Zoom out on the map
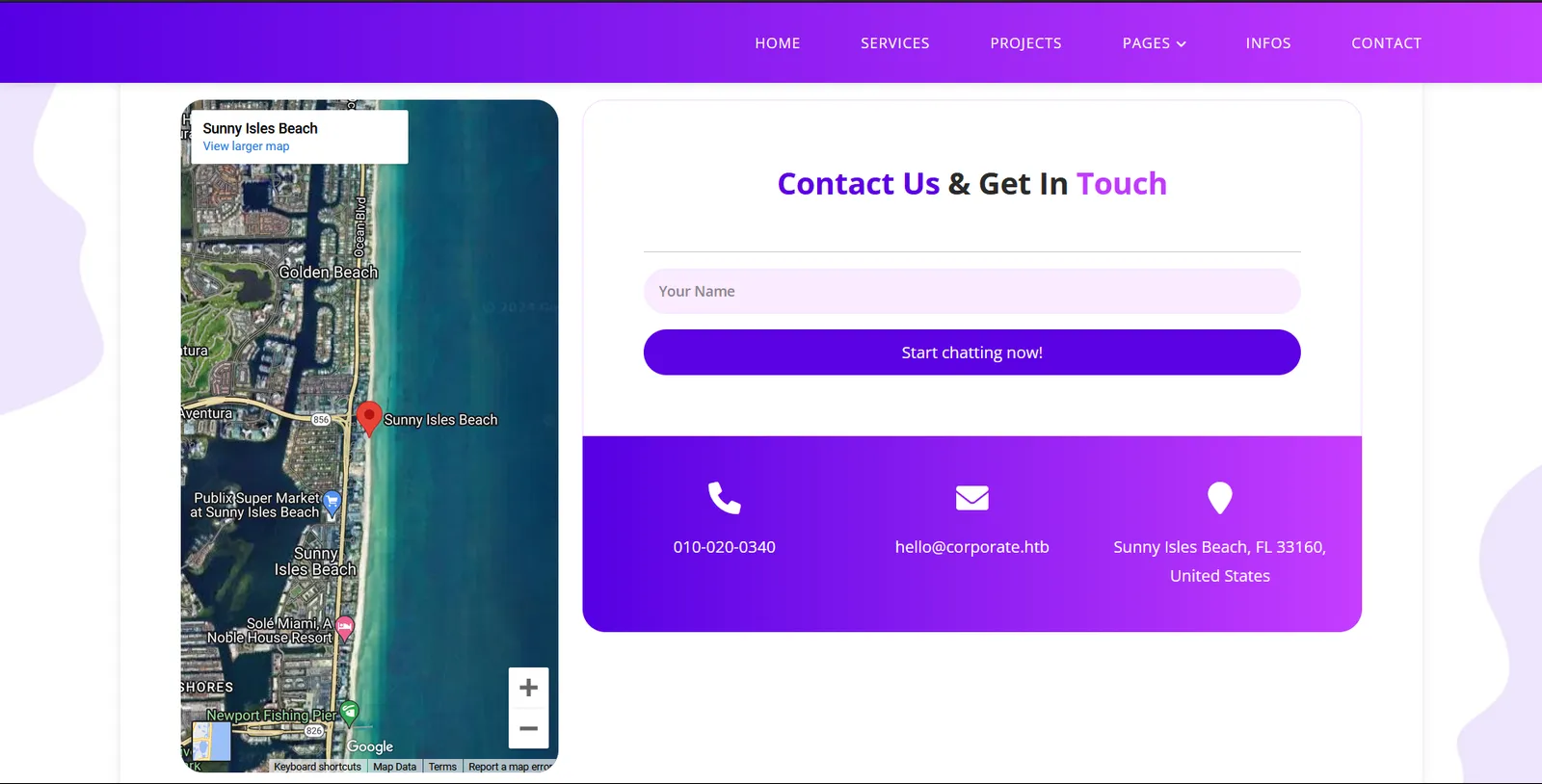This screenshot has height=784, width=1542. coord(528,728)
